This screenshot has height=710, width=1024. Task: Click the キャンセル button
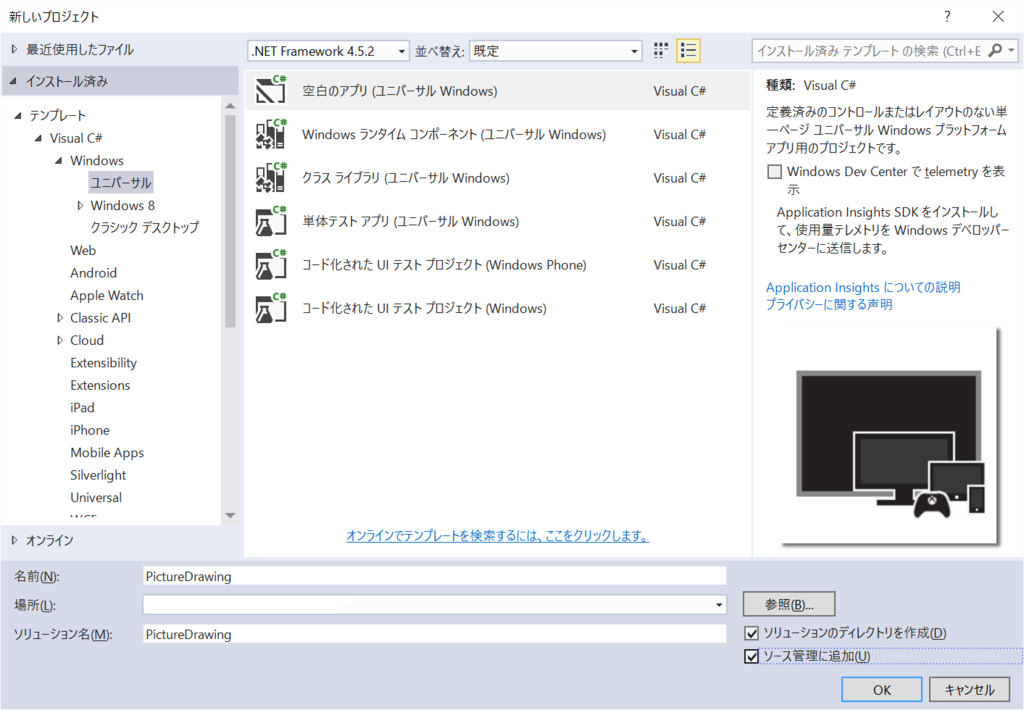[x=969, y=690]
